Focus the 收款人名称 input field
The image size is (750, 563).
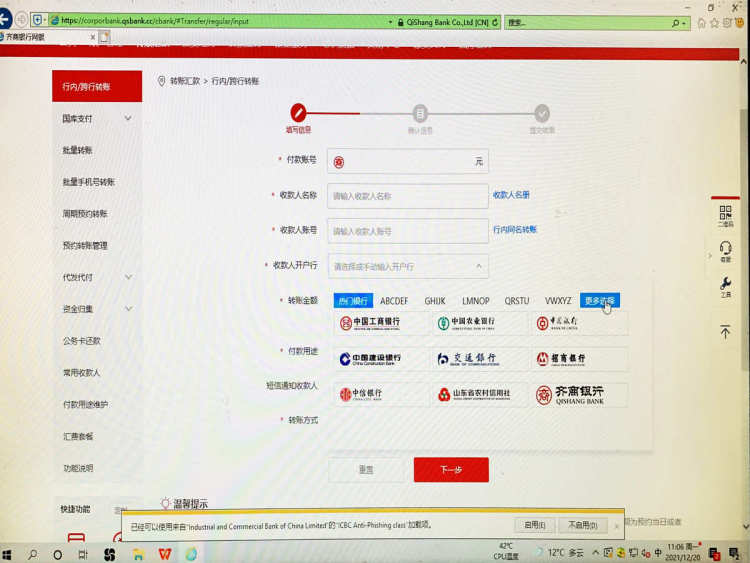pyautogui.click(x=408, y=196)
